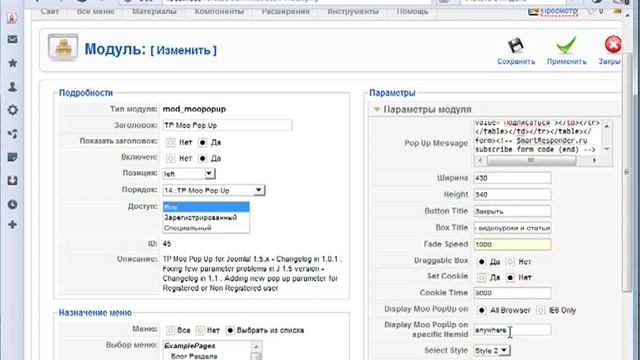The image size is (640, 360).
Task: Select ExamplePages in Выбор меню list
Action: [190, 346]
